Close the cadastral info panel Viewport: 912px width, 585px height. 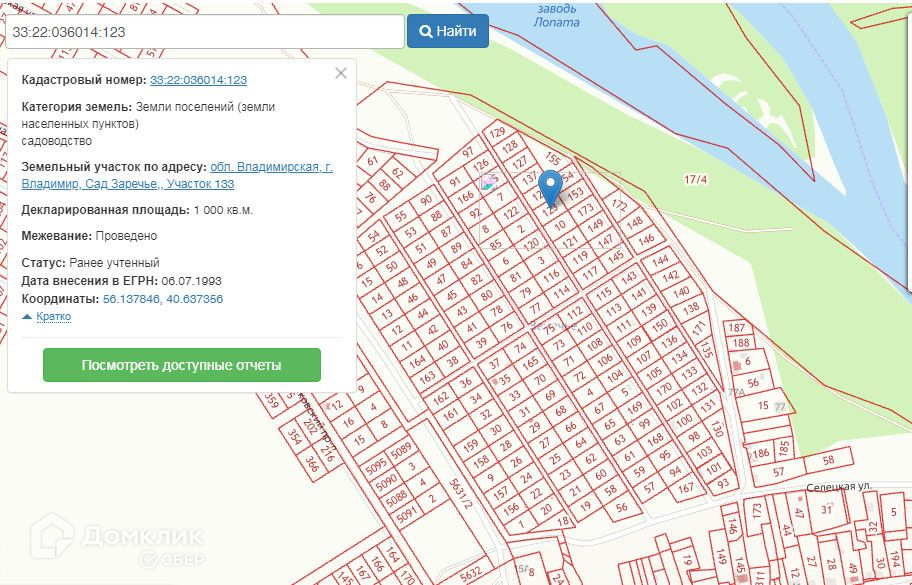point(341,73)
